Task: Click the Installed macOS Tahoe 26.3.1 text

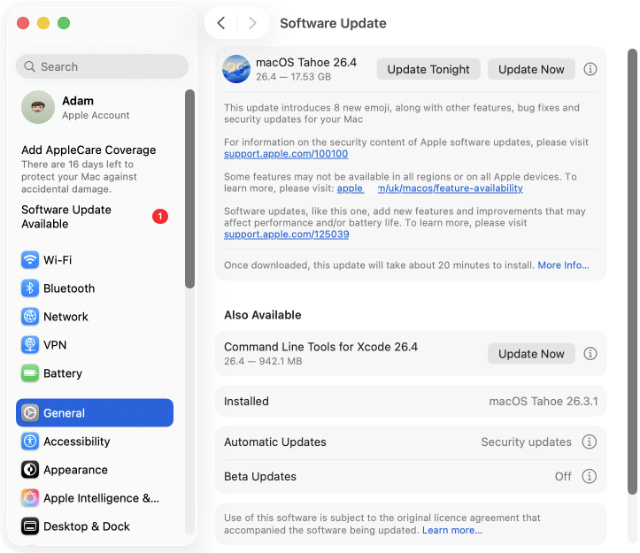Action: click(543, 401)
